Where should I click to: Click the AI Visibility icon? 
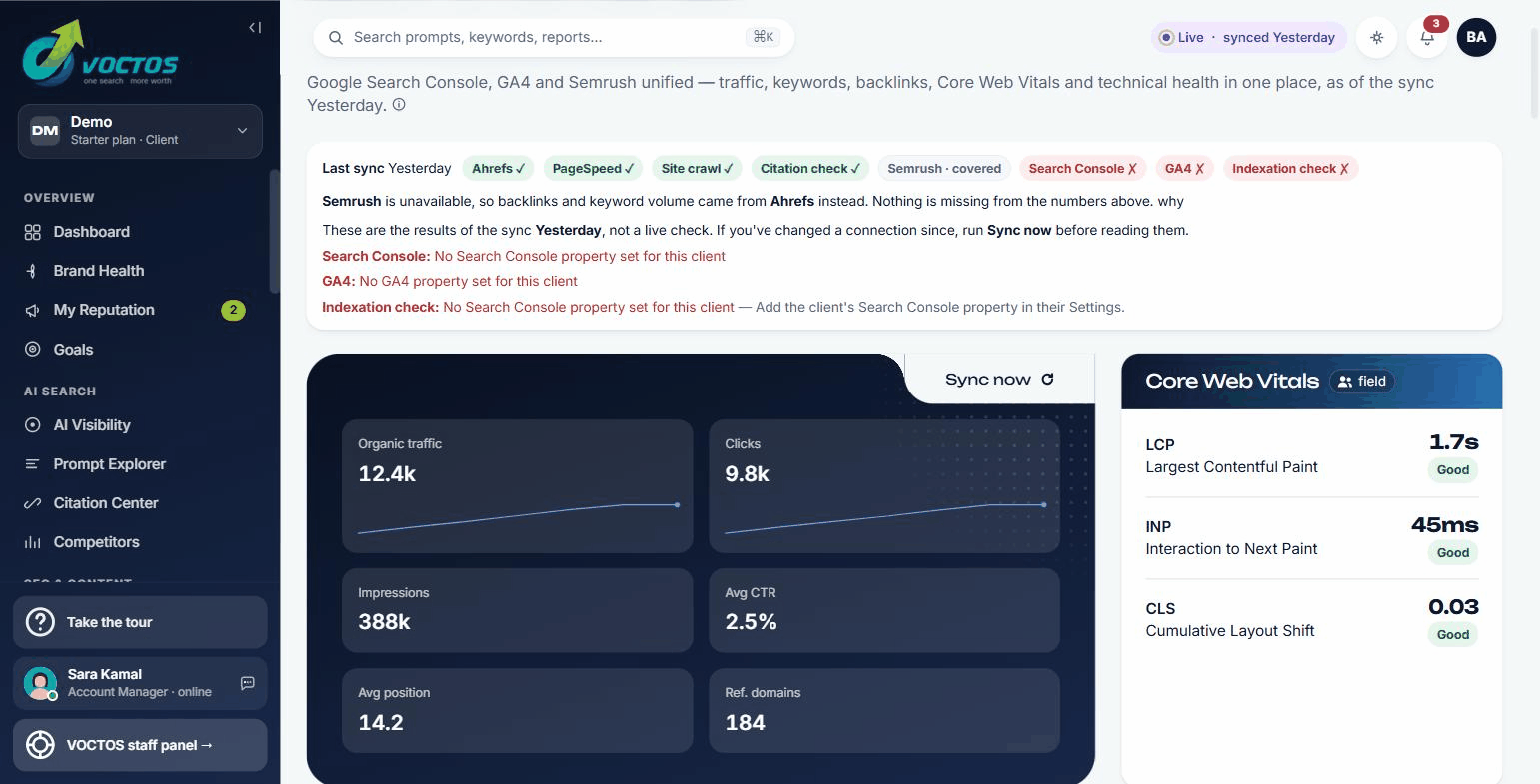[x=33, y=425]
